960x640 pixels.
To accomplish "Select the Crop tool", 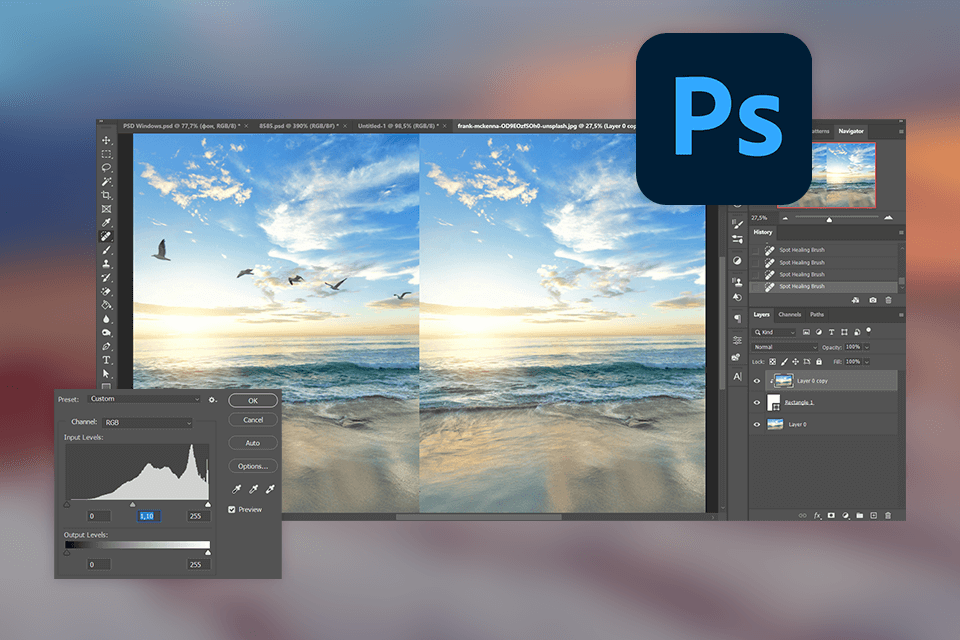I will click(x=107, y=195).
